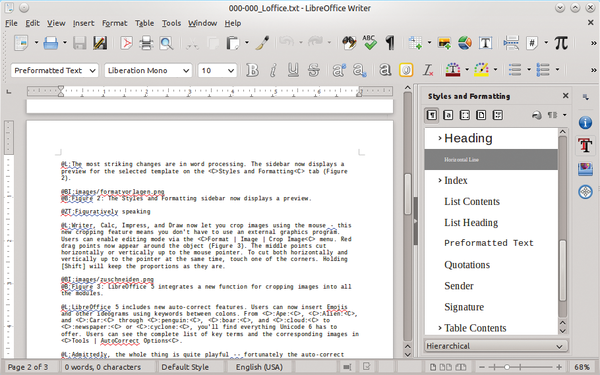This screenshot has width=600, height=375.
Task: Select the Quotations style
Action: 467,265
